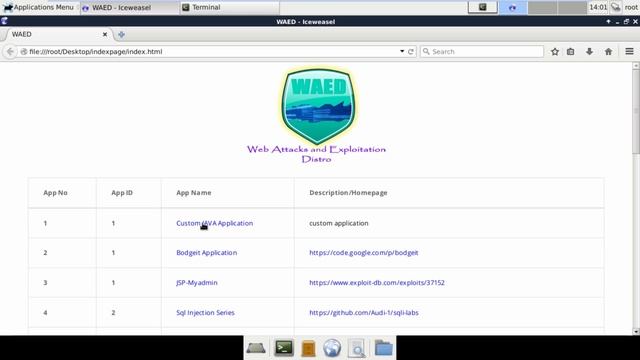Click the page vertical scrollbar
Screen dimensions: 640x360
[x=636, y=111]
